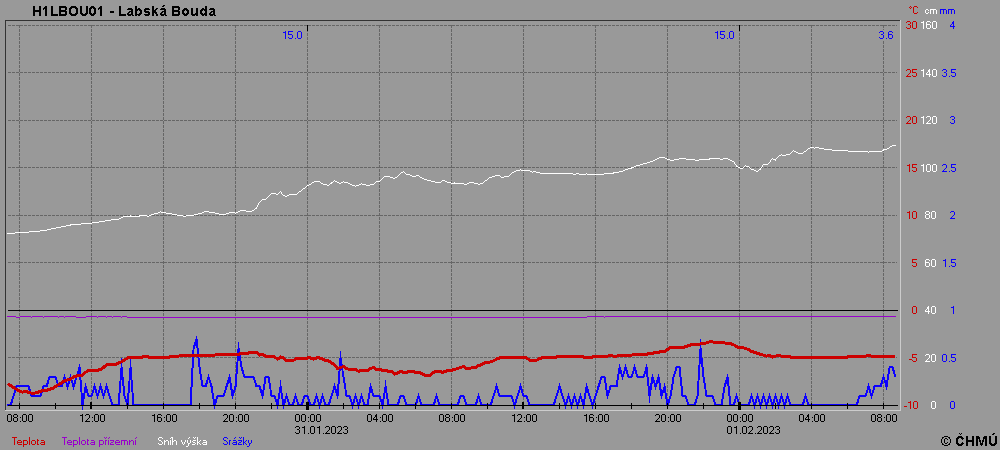Click the blue 3.6 precipitation total
The image size is (1000, 450).
tap(886, 35)
